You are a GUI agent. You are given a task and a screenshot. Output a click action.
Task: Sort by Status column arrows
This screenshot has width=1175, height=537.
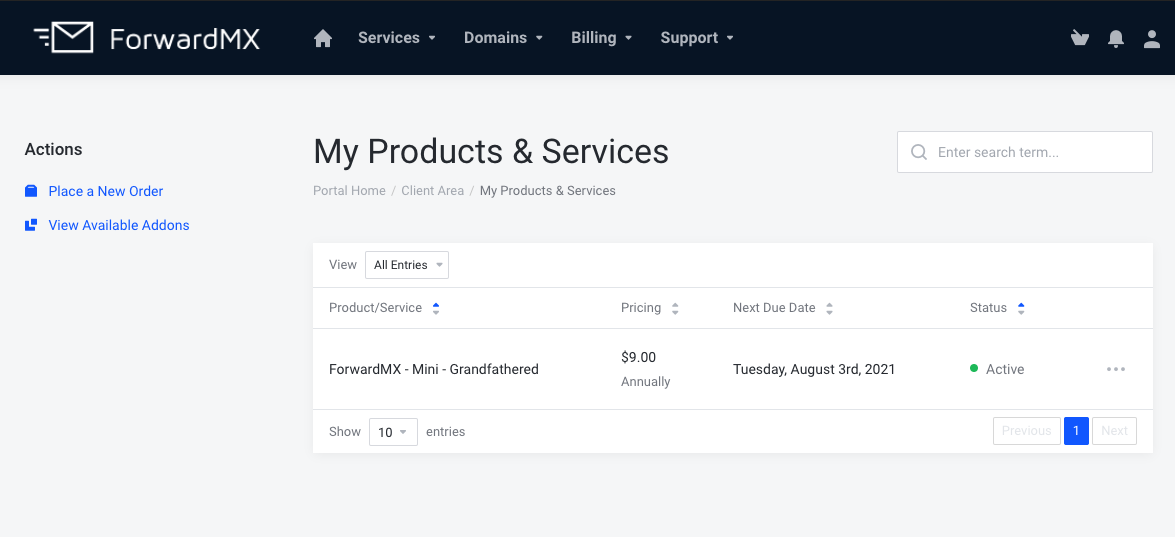[1021, 308]
